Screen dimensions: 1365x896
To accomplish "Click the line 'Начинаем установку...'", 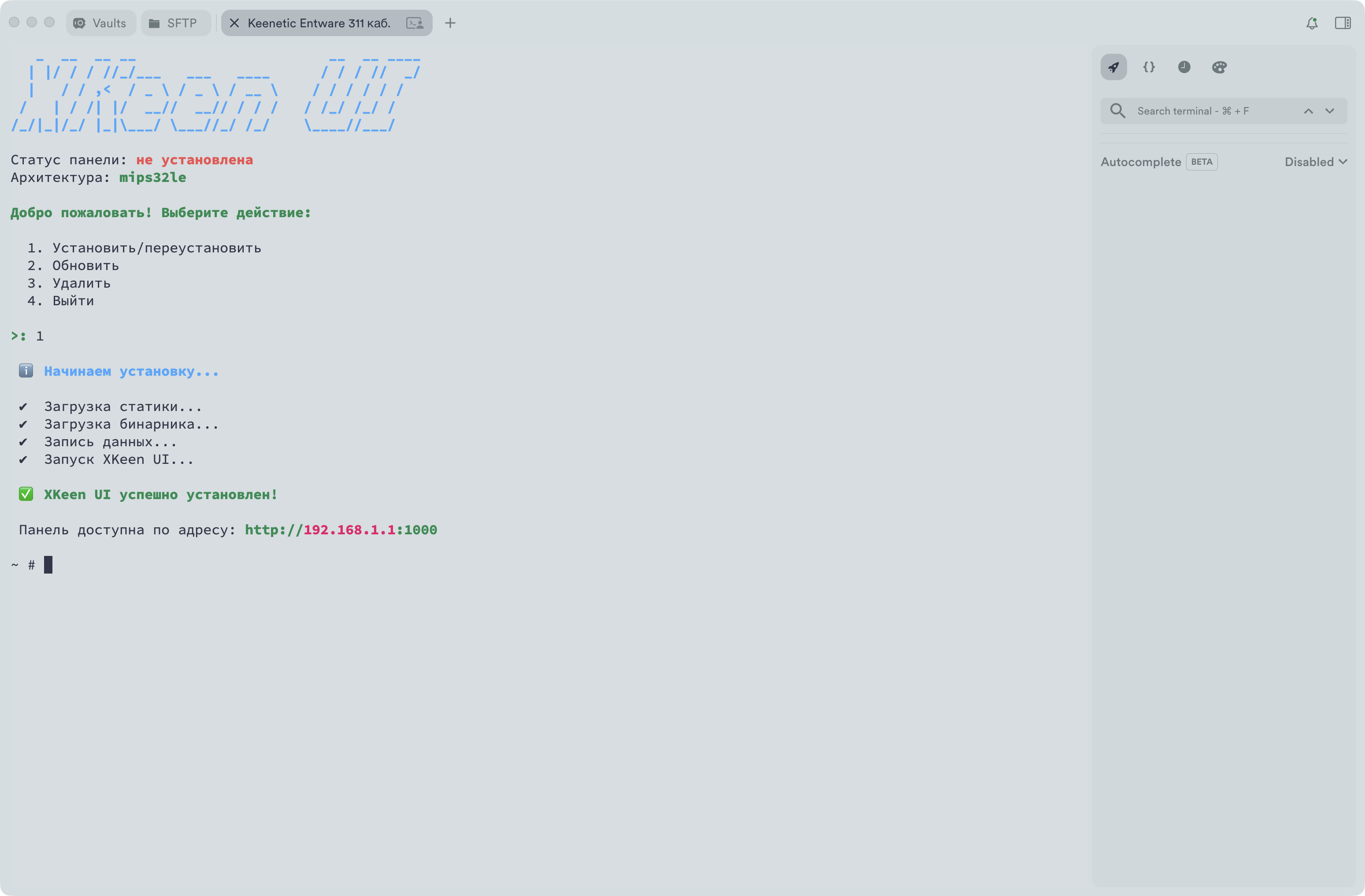I will coord(131,371).
